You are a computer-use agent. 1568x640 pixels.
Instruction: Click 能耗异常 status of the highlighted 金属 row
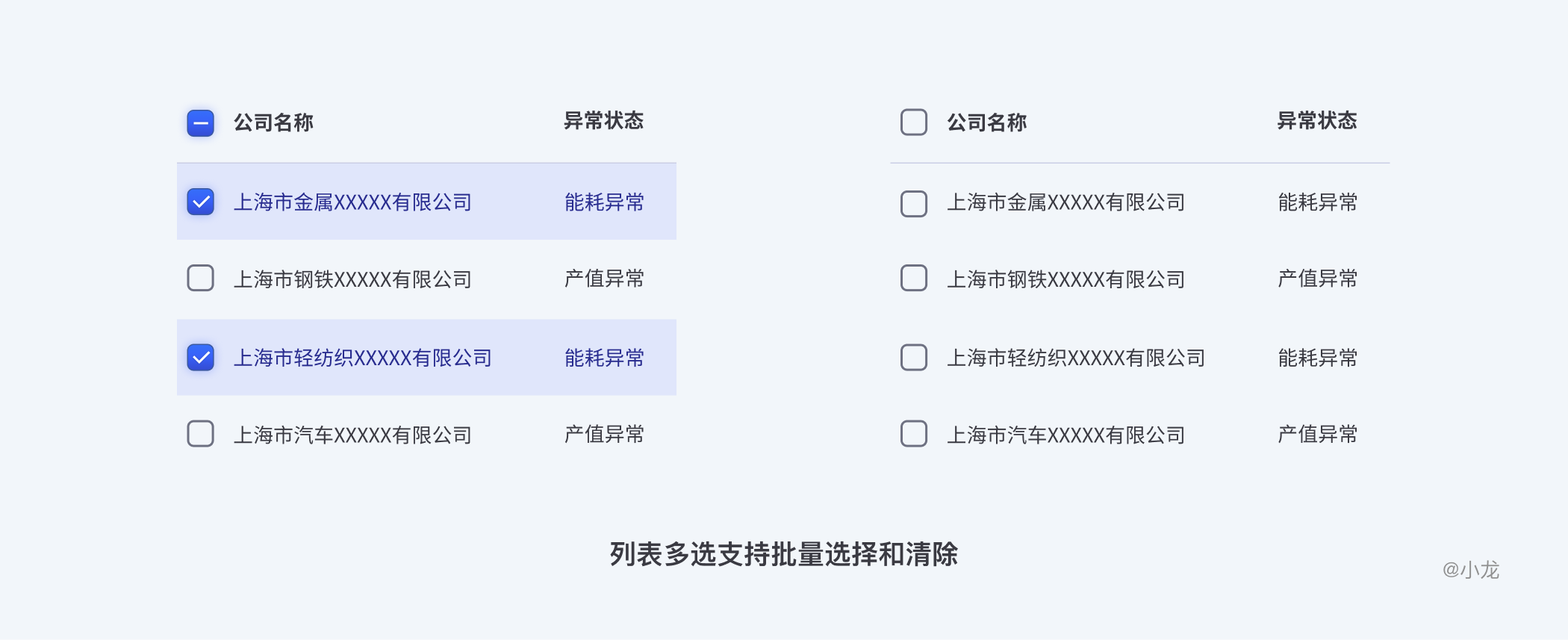pos(604,202)
